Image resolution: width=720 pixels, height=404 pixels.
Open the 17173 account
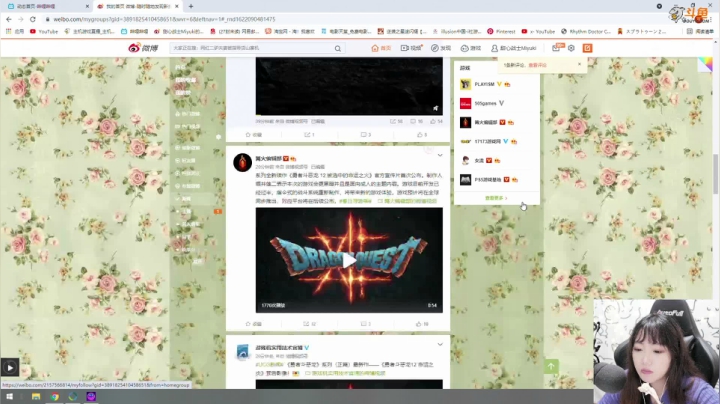tap(488, 141)
